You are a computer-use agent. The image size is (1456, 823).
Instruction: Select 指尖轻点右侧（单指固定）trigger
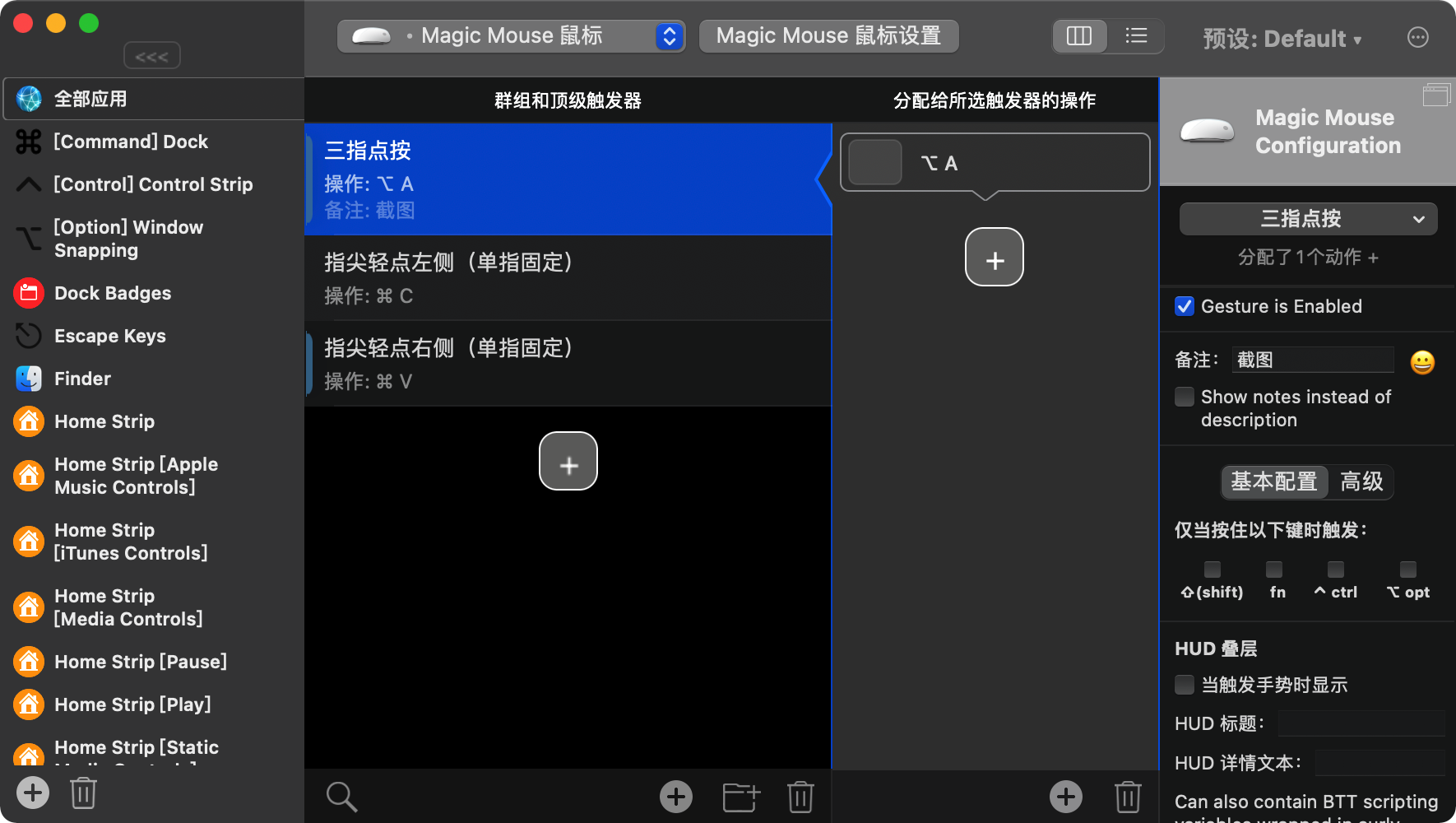coord(568,364)
